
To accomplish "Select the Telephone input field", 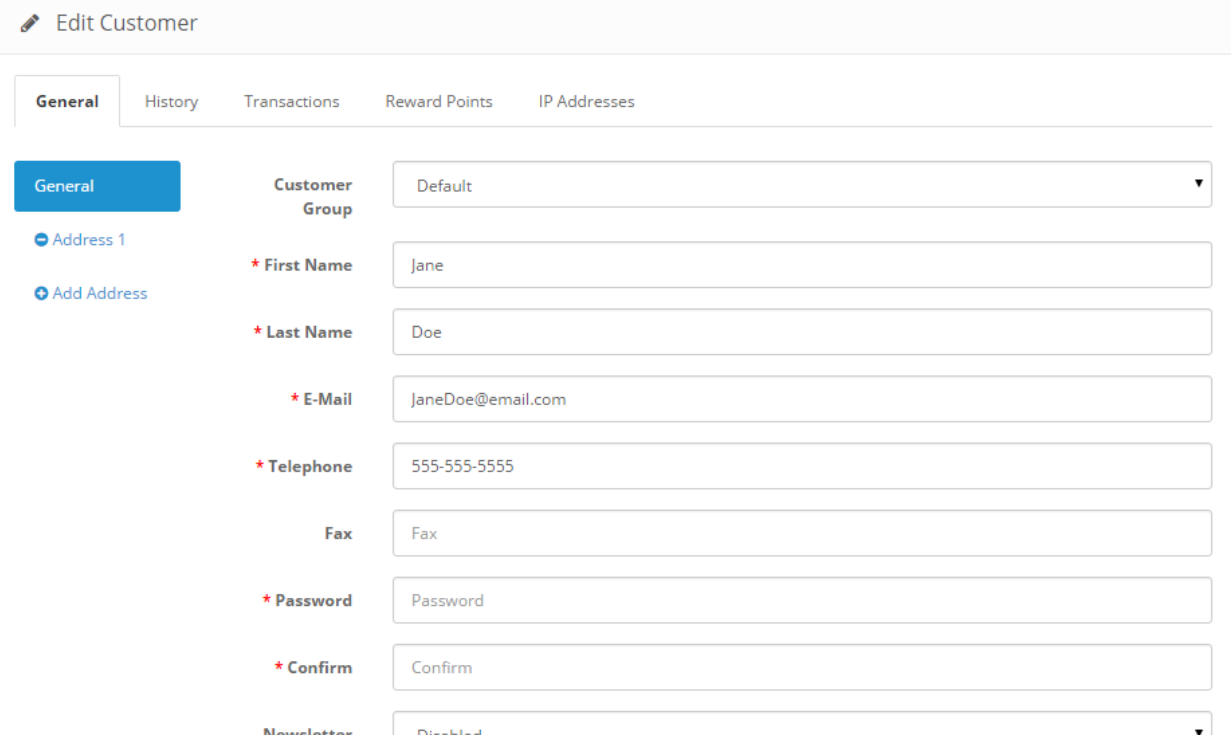I will [x=801, y=466].
